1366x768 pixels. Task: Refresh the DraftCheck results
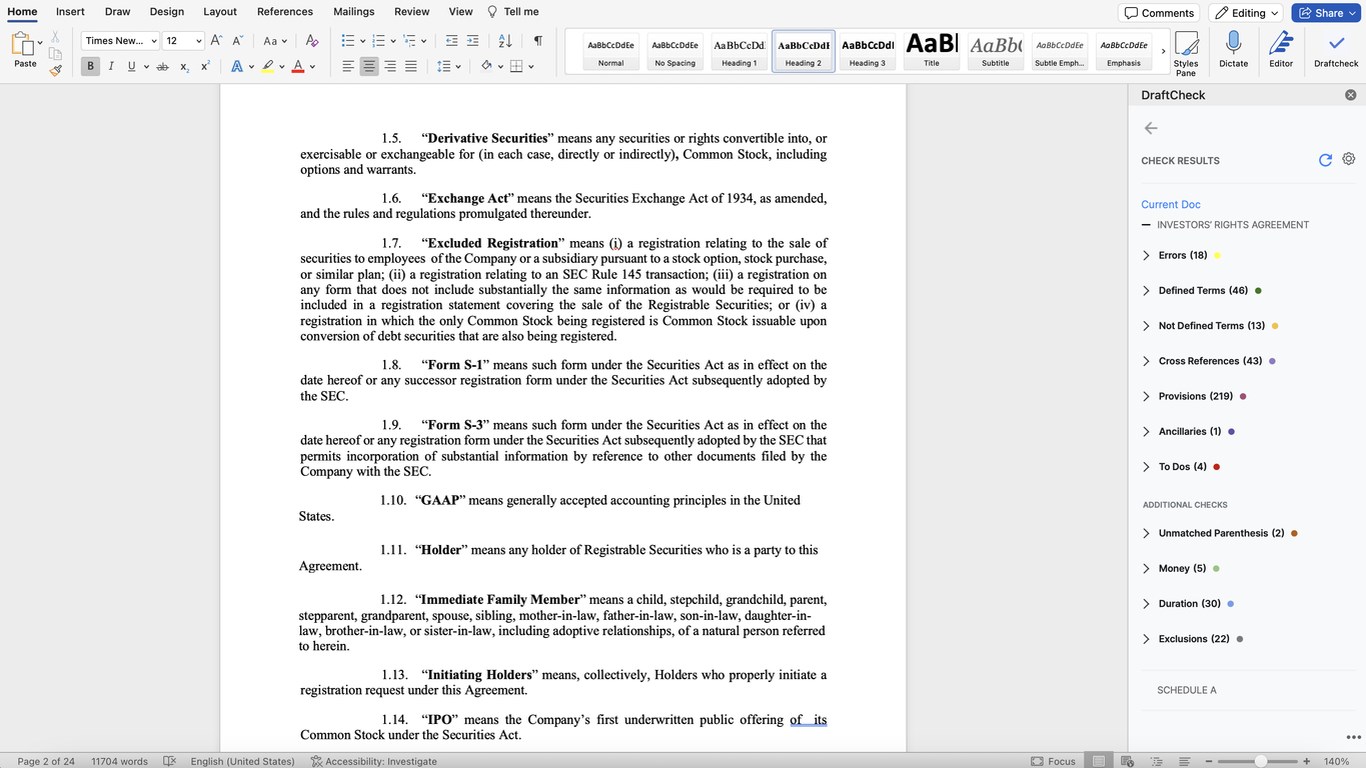point(1325,160)
